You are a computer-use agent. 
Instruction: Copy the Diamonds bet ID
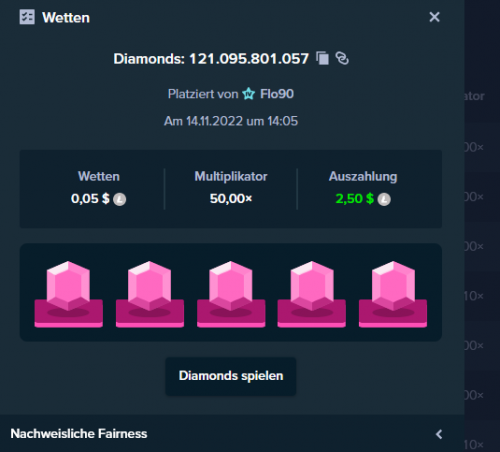[x=322, y=58]
